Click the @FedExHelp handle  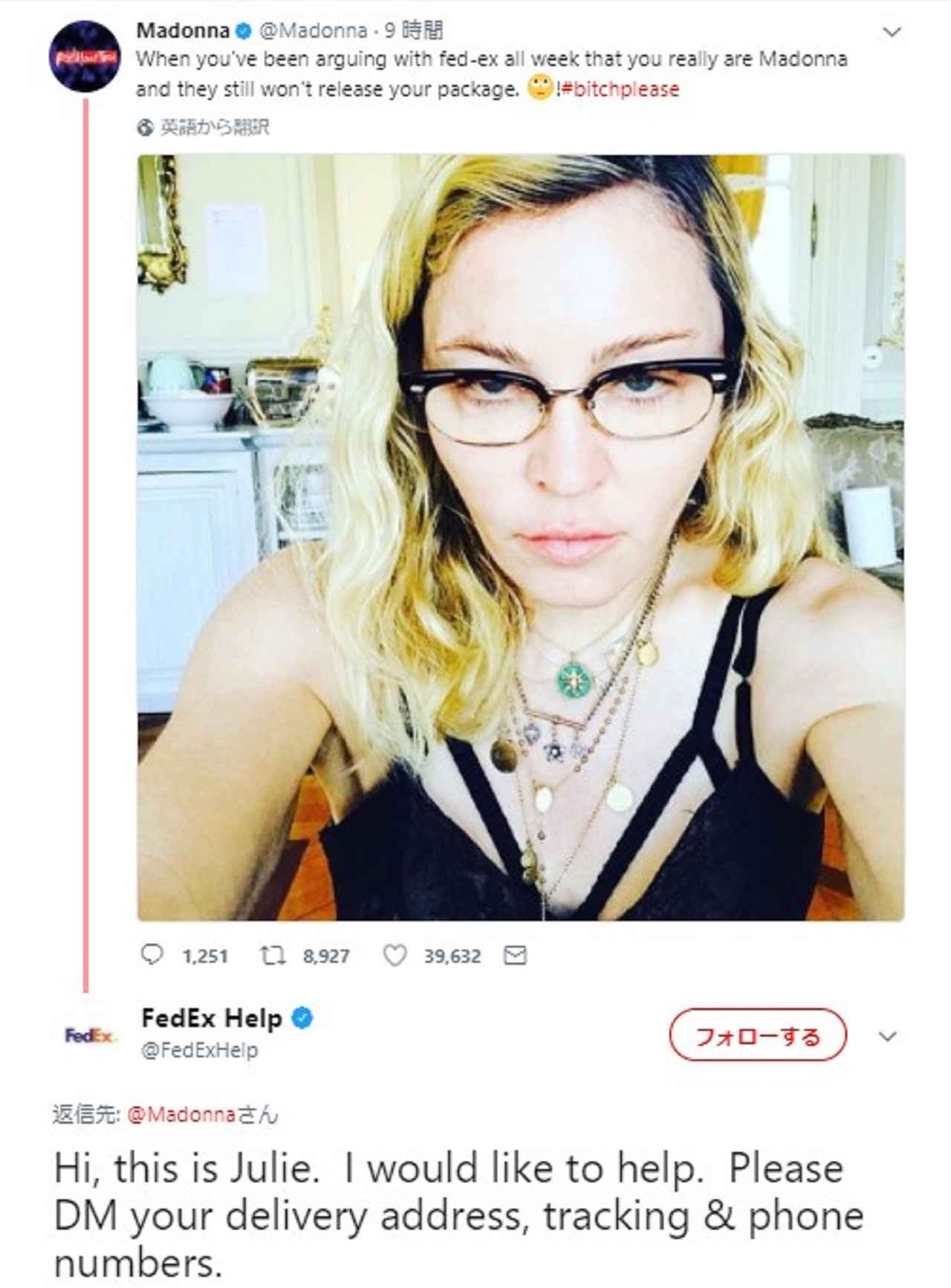(200, 1050)
